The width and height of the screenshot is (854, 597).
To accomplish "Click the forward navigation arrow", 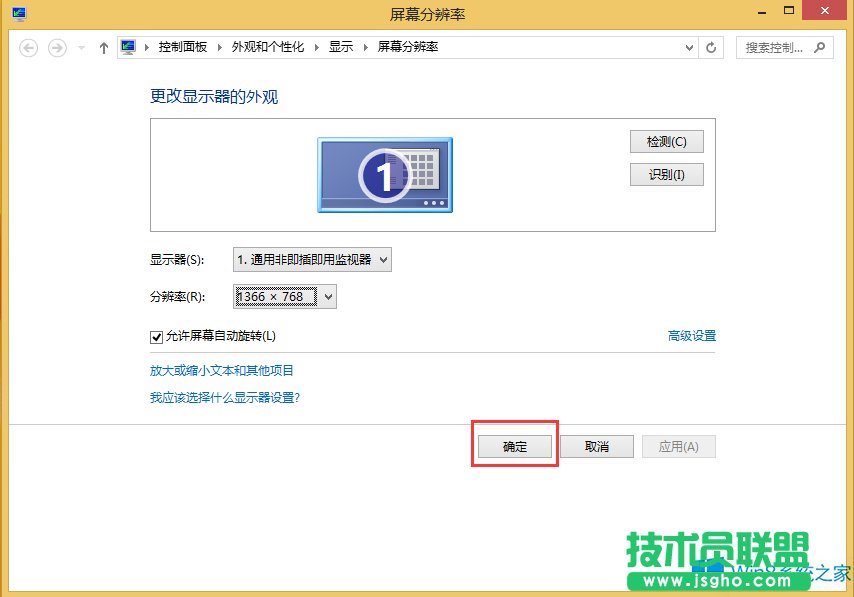I will 55,47.
